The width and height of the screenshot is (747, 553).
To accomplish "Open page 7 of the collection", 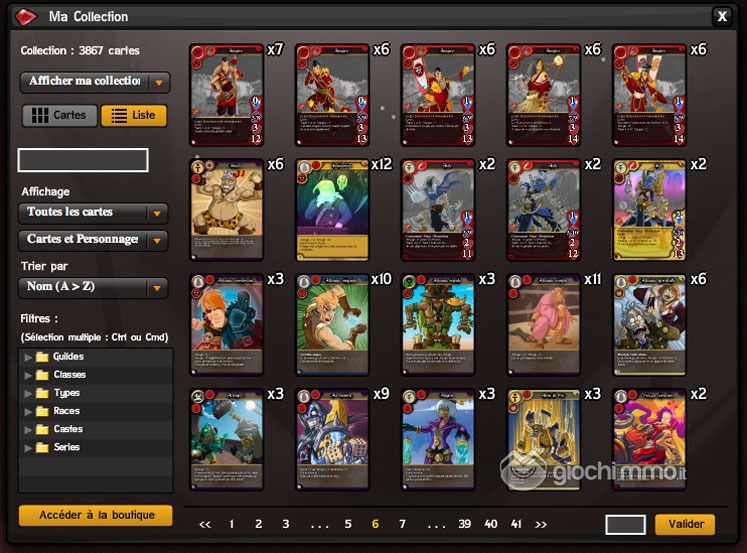I will click(403, 524).
